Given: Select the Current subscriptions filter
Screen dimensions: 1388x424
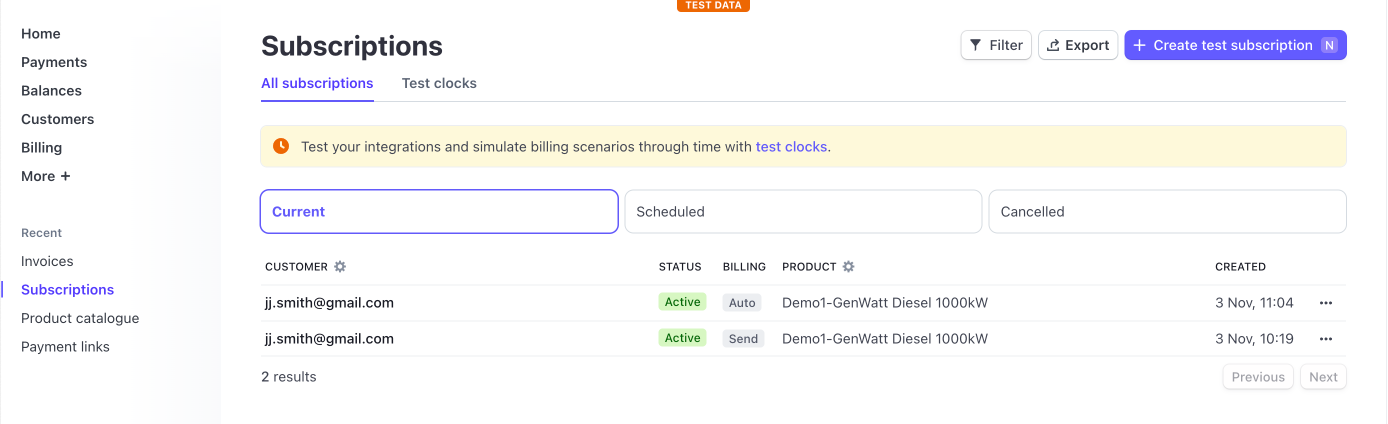Looking at the screenshot, I should point(439,212).
